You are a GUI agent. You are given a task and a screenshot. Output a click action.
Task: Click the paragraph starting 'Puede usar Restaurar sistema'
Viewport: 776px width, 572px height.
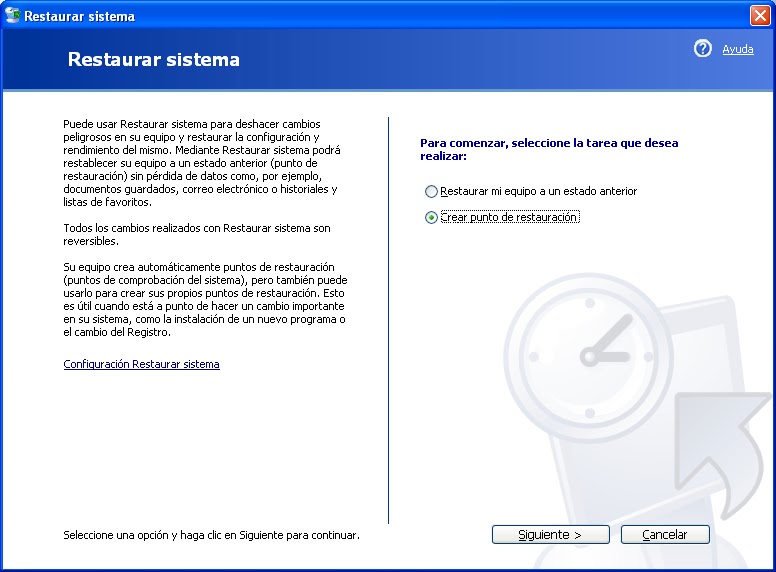click(x=202, y=163)
